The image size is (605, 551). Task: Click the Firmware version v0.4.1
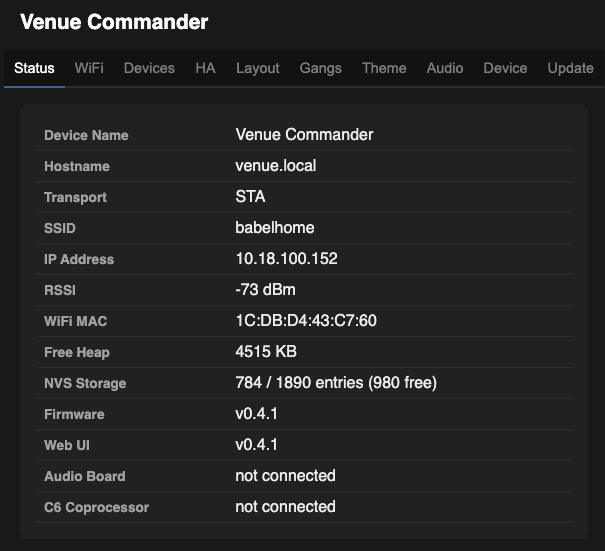click(x=257, y=414)
